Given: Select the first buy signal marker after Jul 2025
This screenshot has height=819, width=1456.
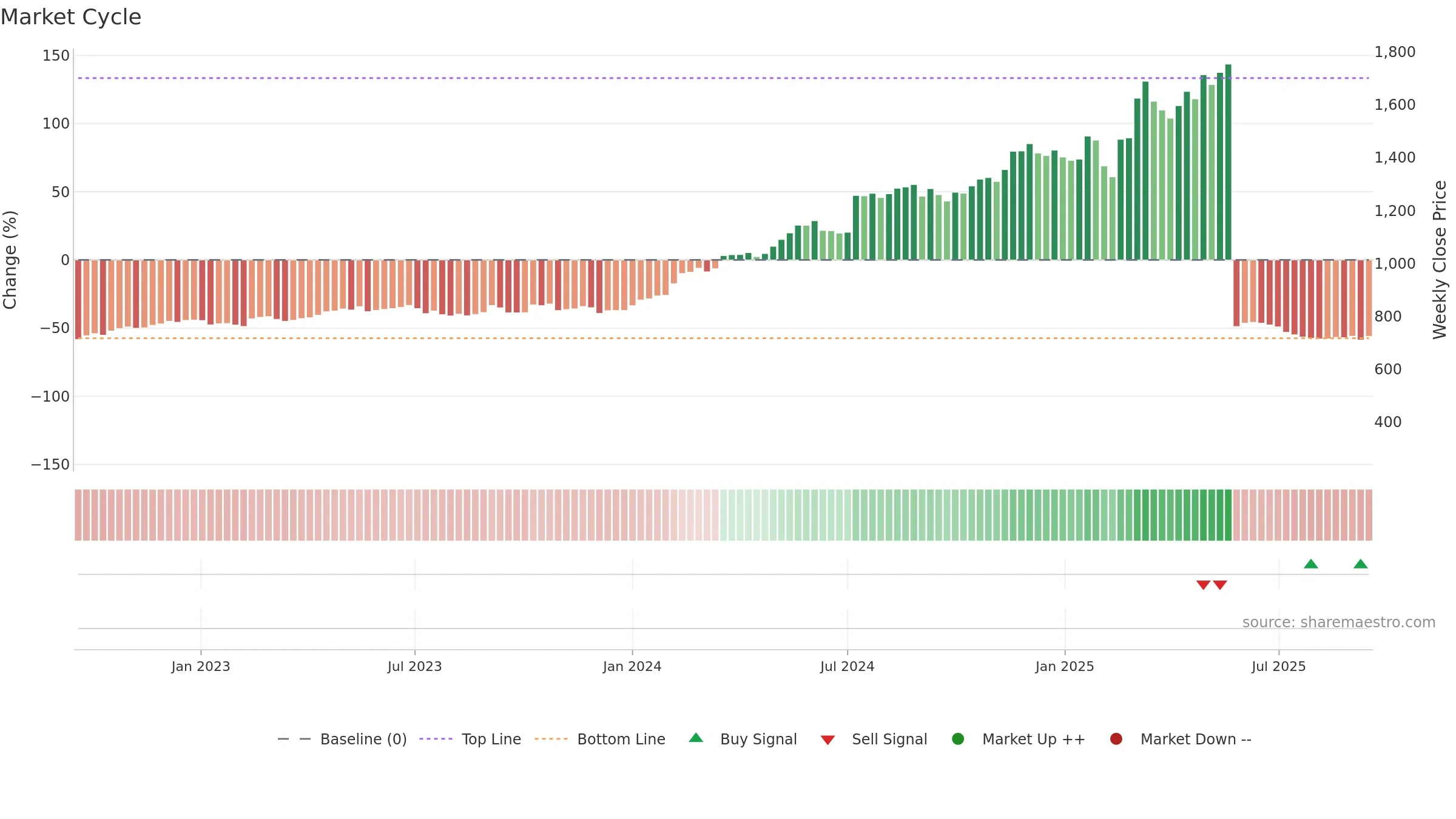Looking at the screenshot, I should [x=1311, y=564].
